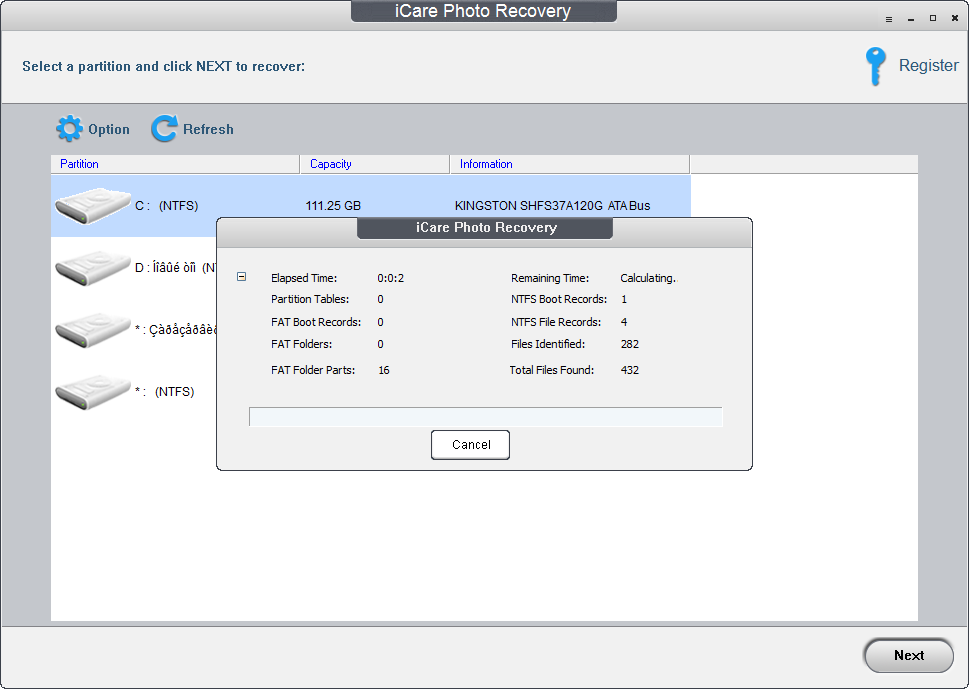Click the '432' total files value

pyautogui.click(x=630, y=370)
